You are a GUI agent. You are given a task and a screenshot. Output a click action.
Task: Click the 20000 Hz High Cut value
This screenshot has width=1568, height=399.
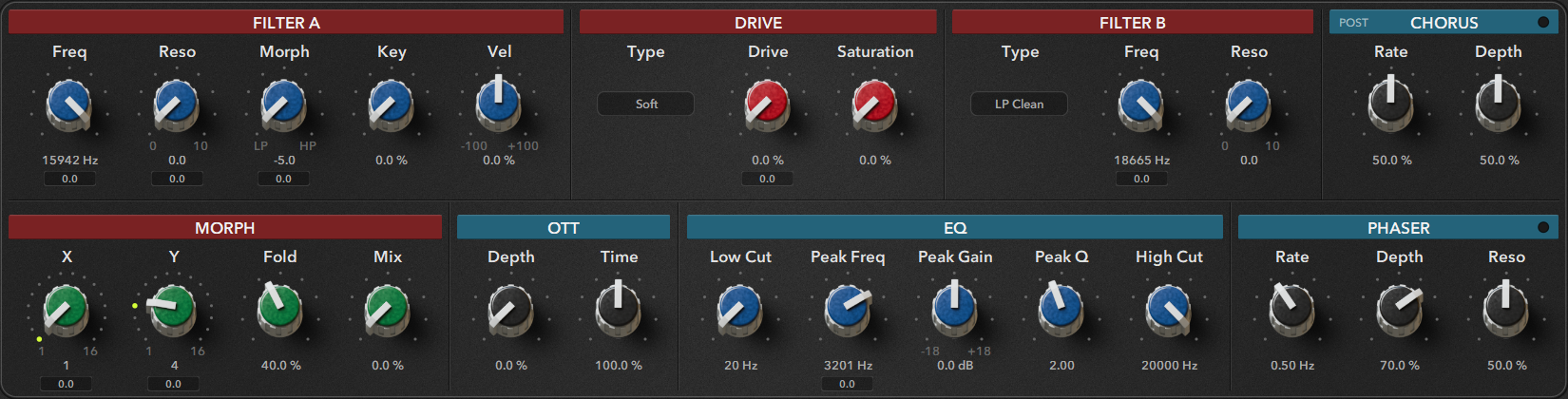coord(1169,366)
